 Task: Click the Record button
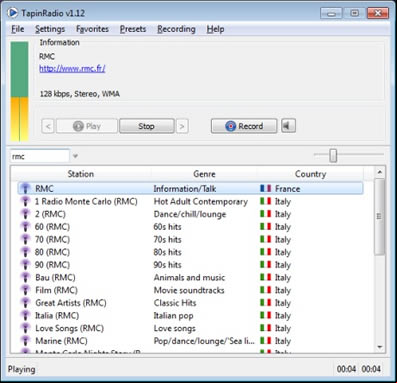click(244, 126)
